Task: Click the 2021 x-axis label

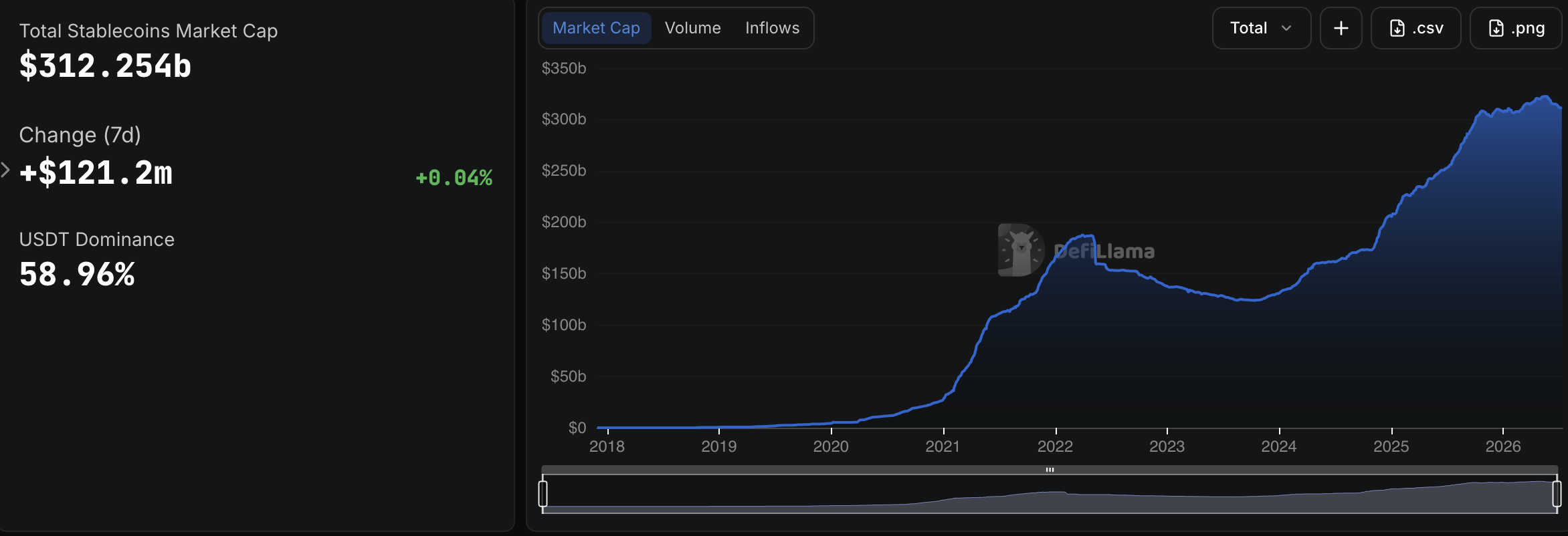Action: [943, 446]
